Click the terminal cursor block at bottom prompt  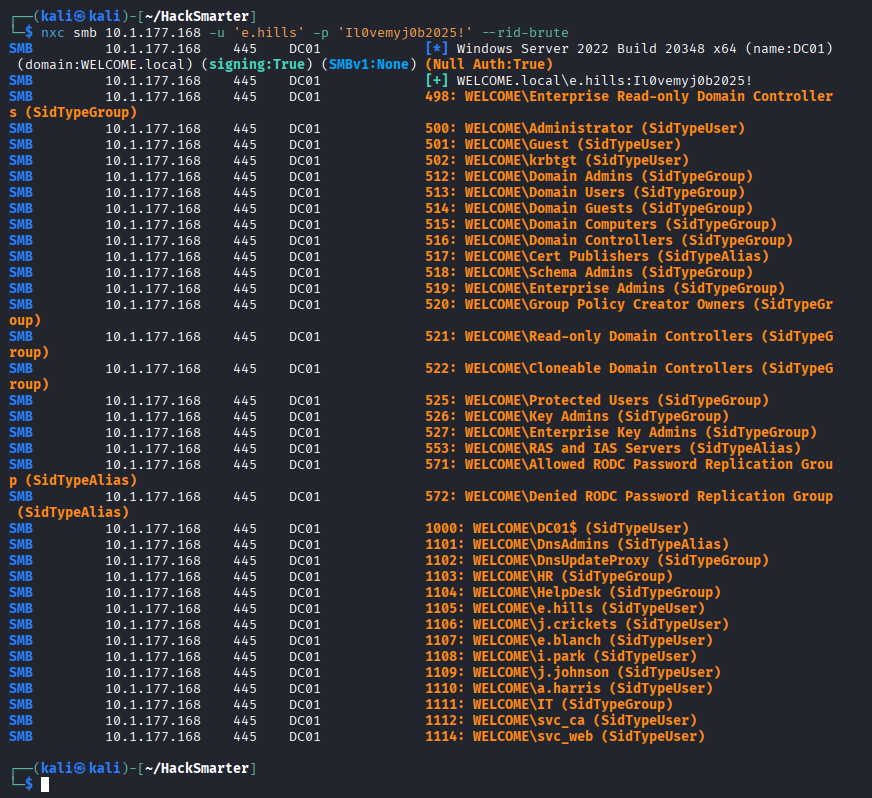(x=45, y=785)
